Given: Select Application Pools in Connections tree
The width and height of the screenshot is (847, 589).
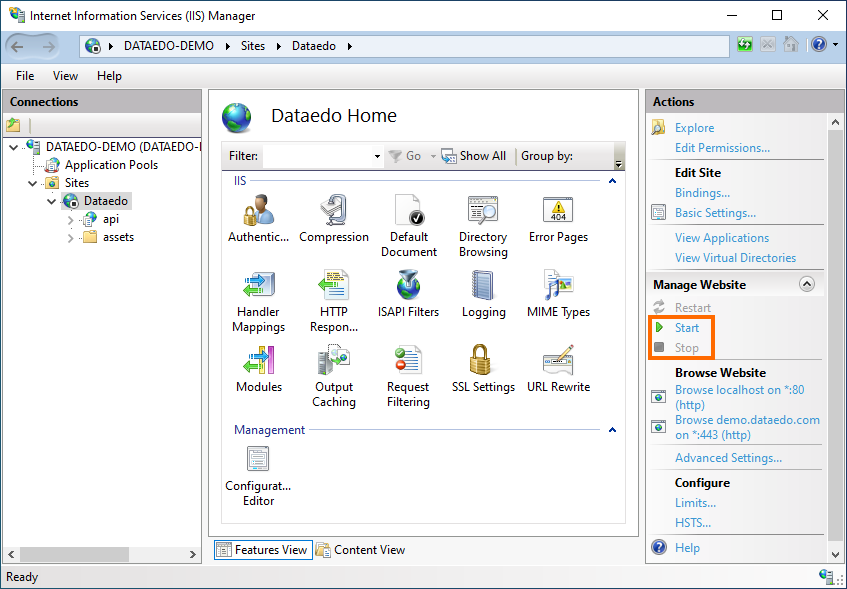Looking at the screenshot, I should (111, 165).
